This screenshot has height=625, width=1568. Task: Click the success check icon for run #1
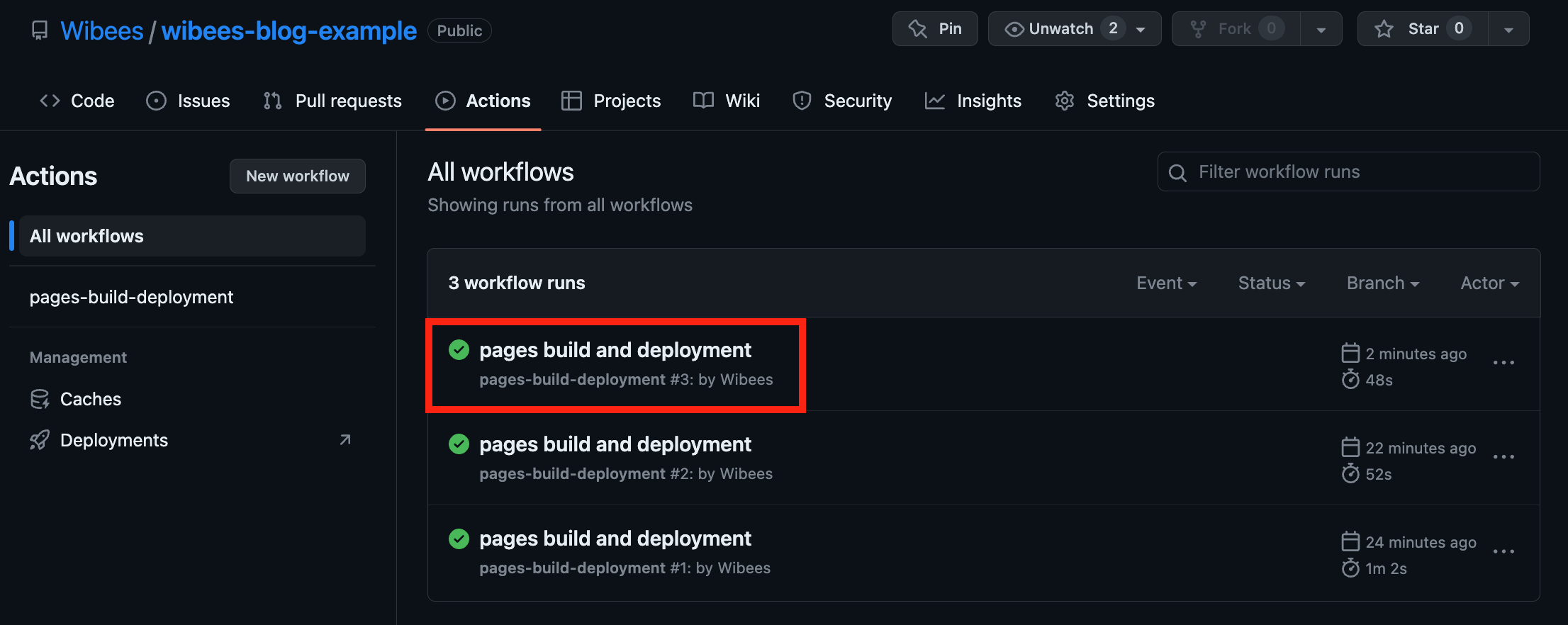(x=459, y=539)
